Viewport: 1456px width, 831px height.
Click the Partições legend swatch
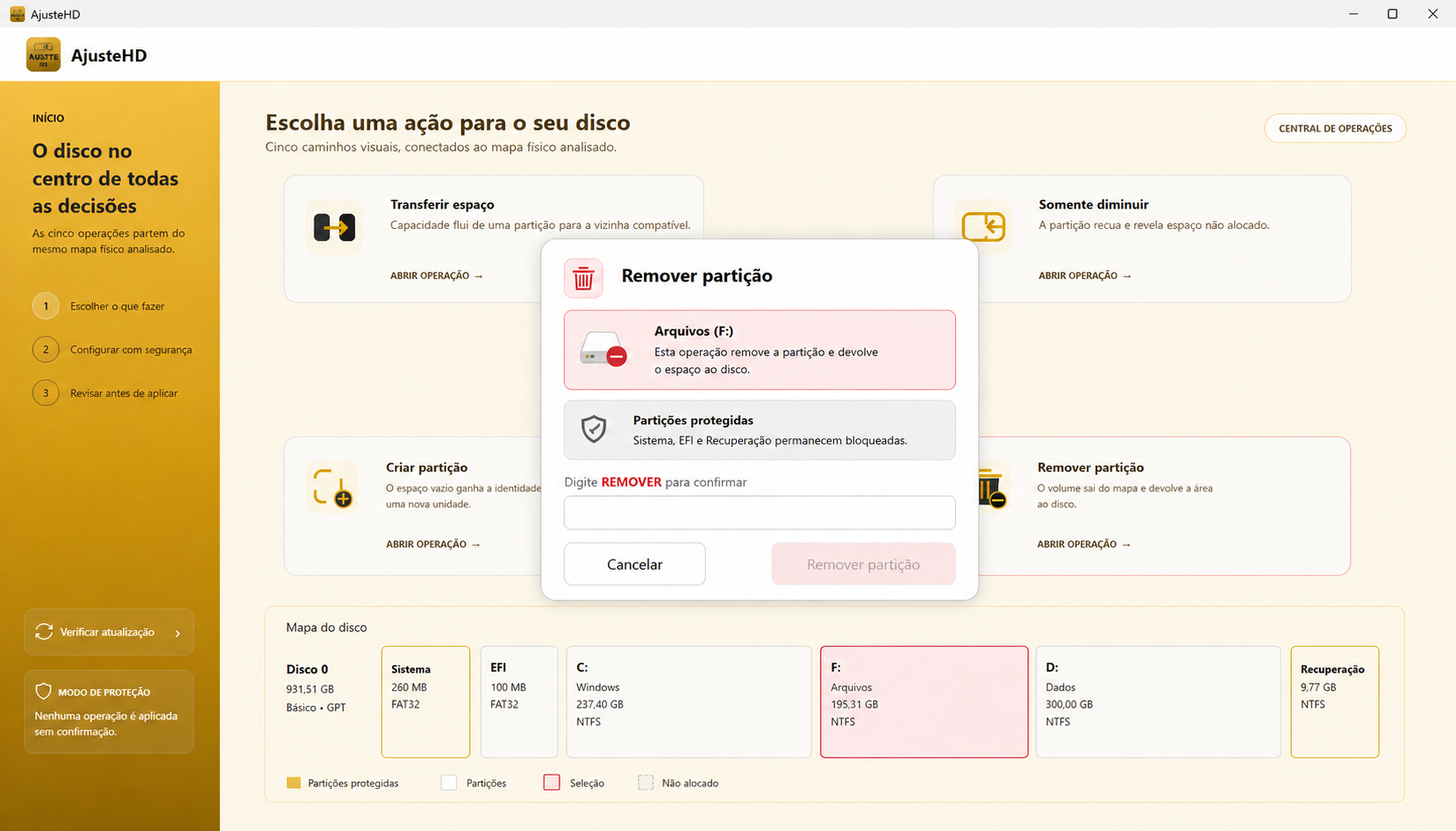pyautogui.click(x=449, y=783)
